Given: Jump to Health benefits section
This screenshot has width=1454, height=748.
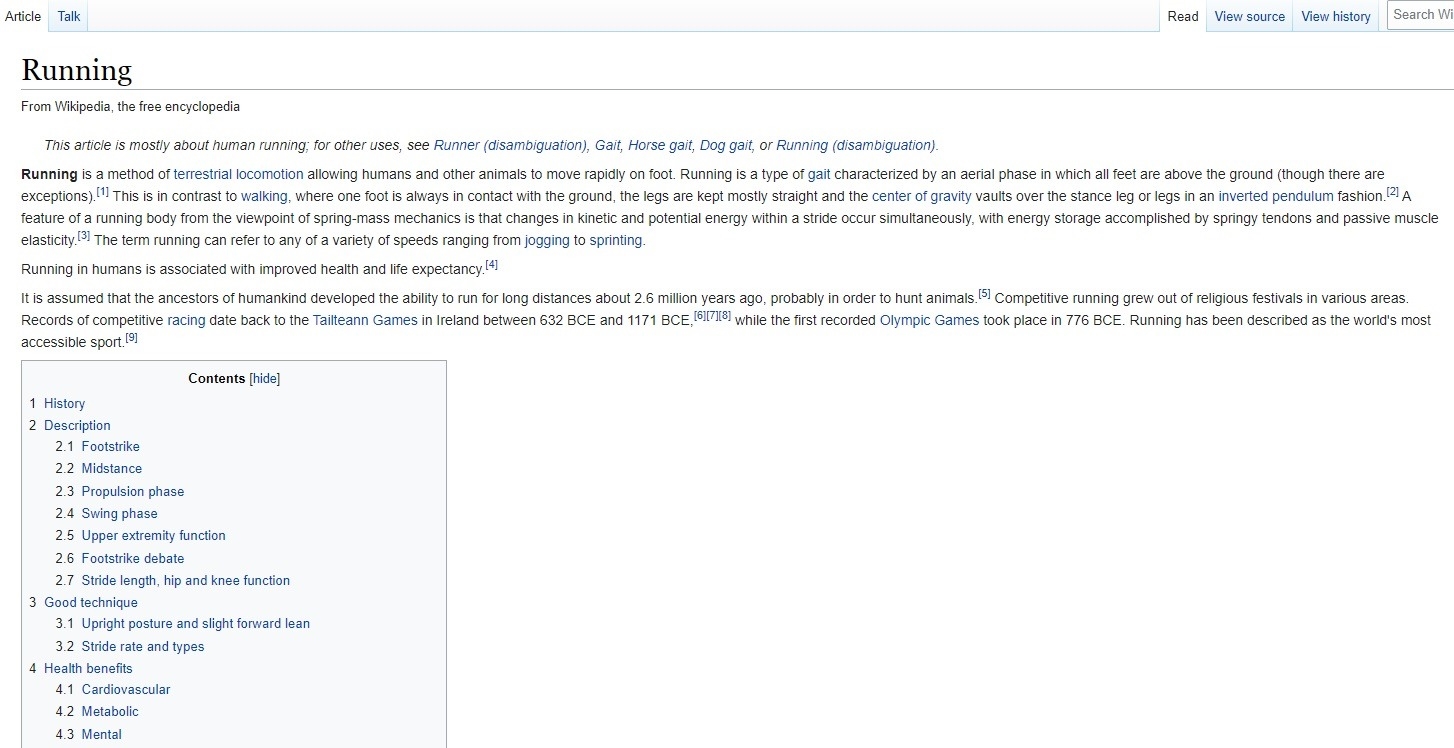Looking at the screenshot, I should pyautogui.click(x=88, y=668).
